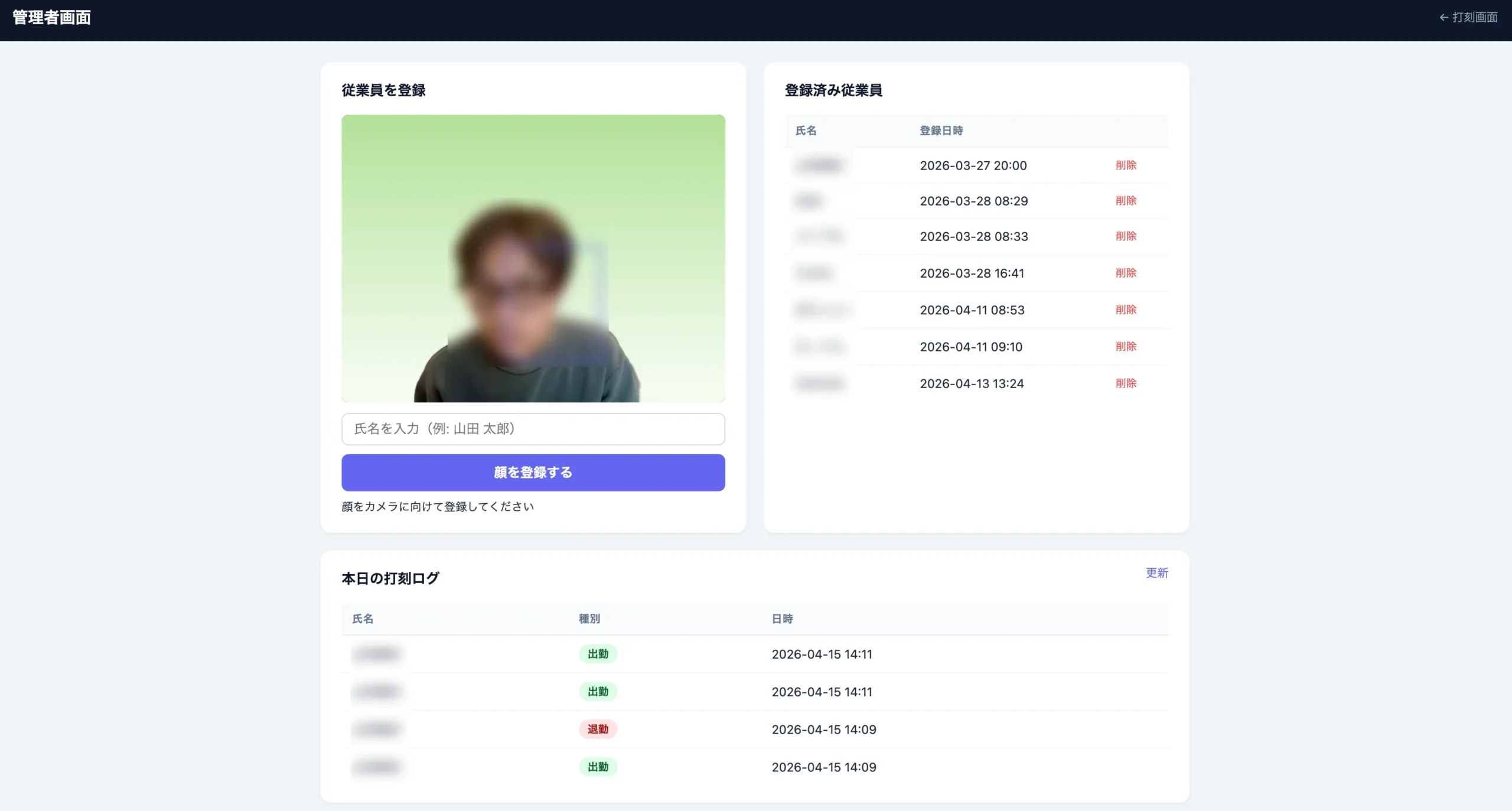Click the camera preview image
Screen dimensions: 1512x811
tap(533, 258)
